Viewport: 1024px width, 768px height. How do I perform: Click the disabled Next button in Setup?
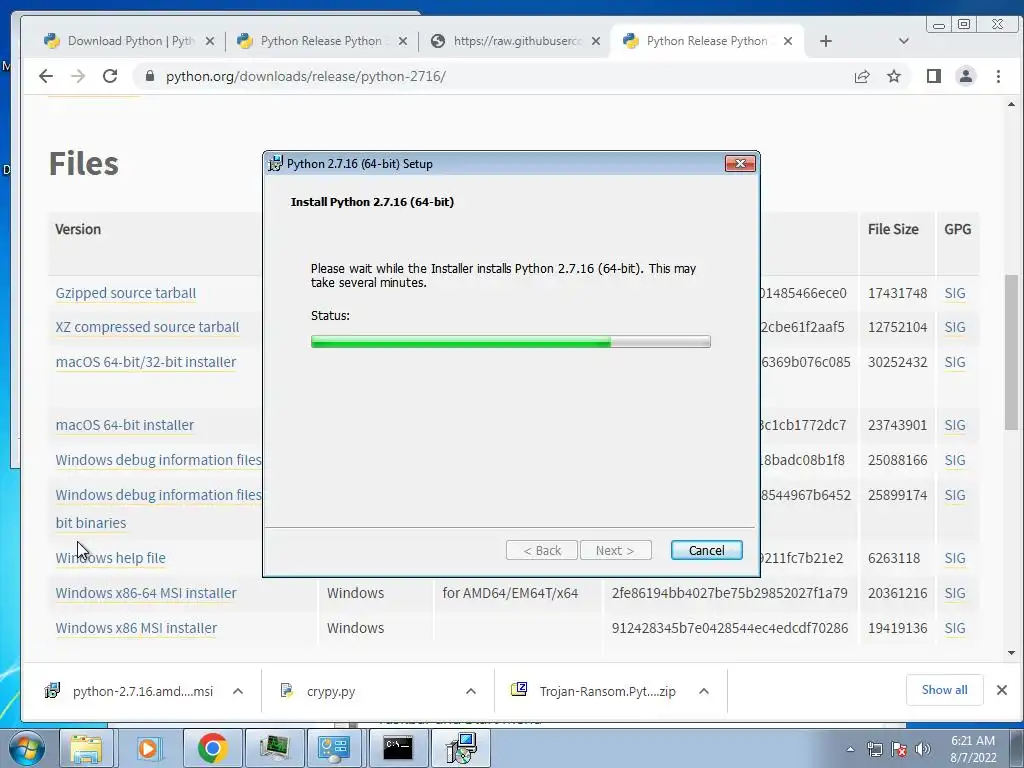[x=615, y=551]
